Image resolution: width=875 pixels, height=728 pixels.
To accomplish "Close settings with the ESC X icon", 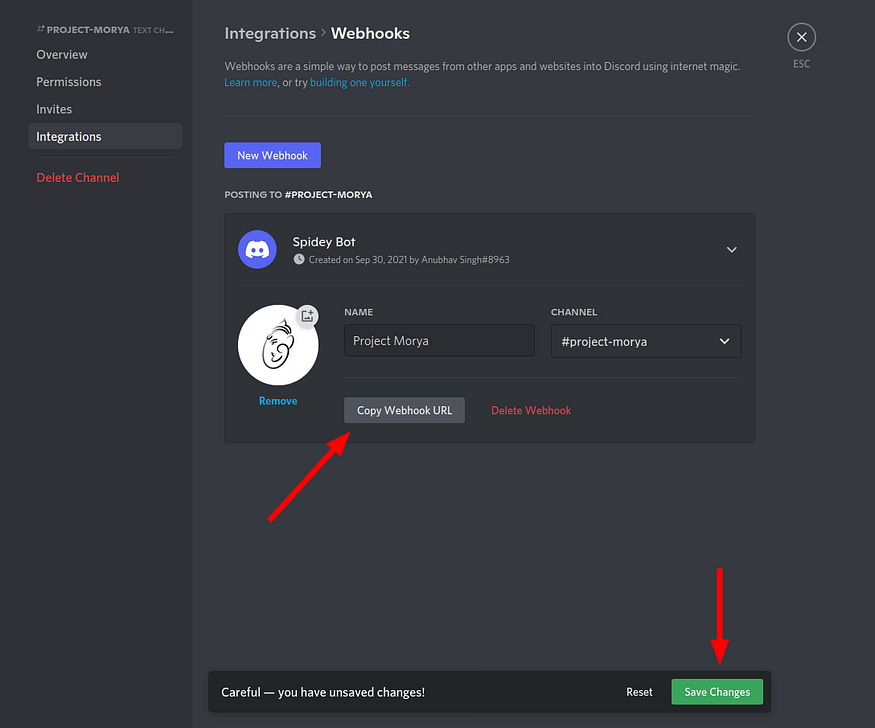I will 801,37.
